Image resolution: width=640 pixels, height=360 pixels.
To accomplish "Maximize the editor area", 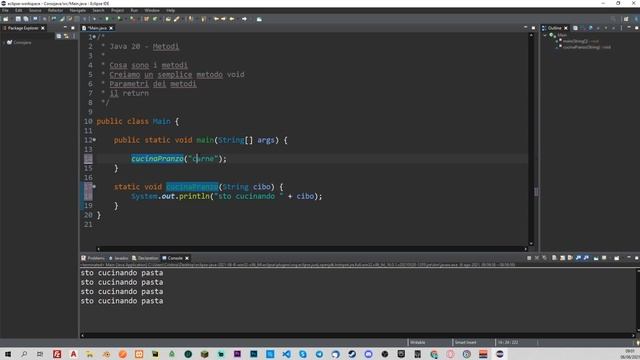I will point(533,28).
